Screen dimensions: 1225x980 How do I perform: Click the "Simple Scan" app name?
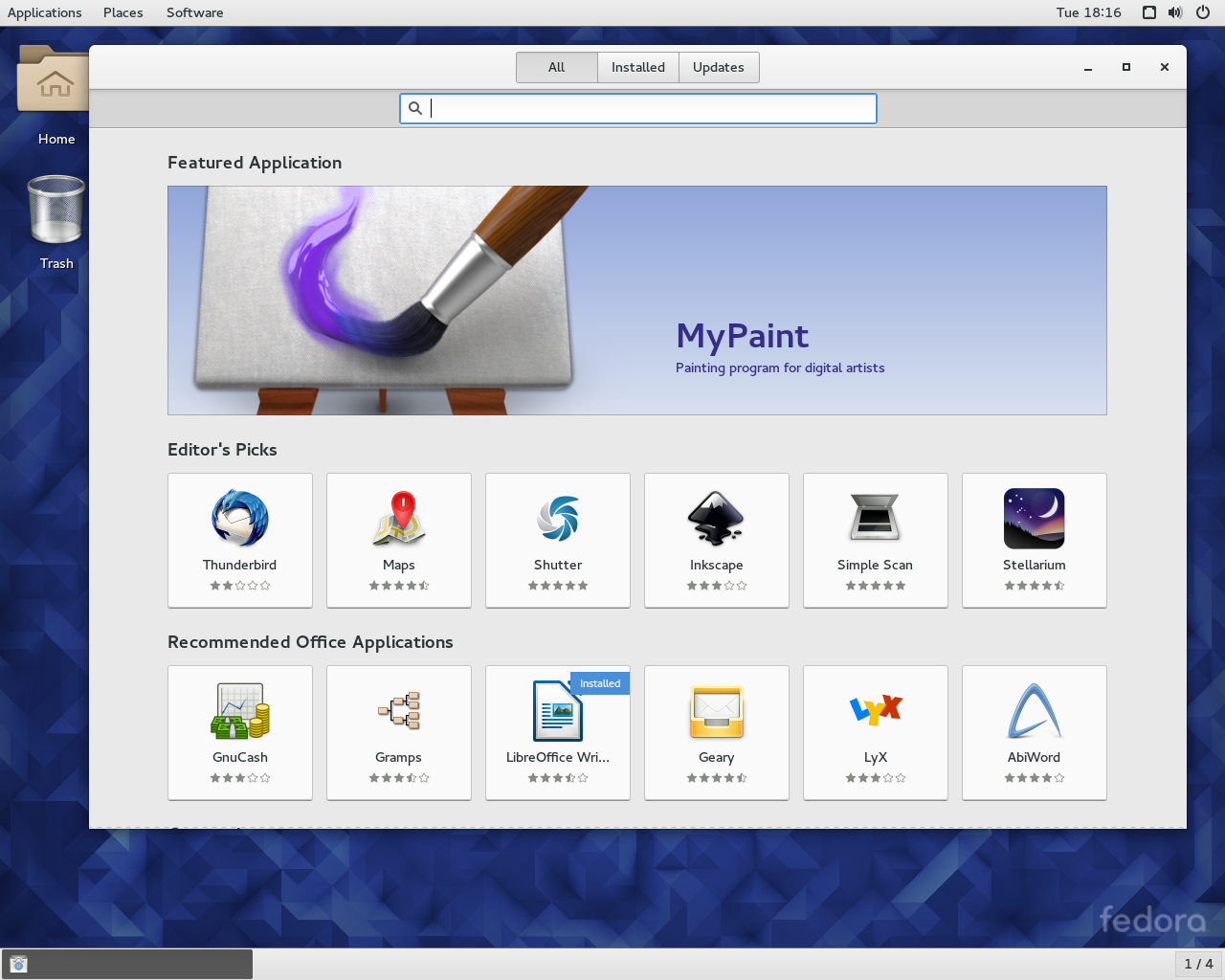876,565
